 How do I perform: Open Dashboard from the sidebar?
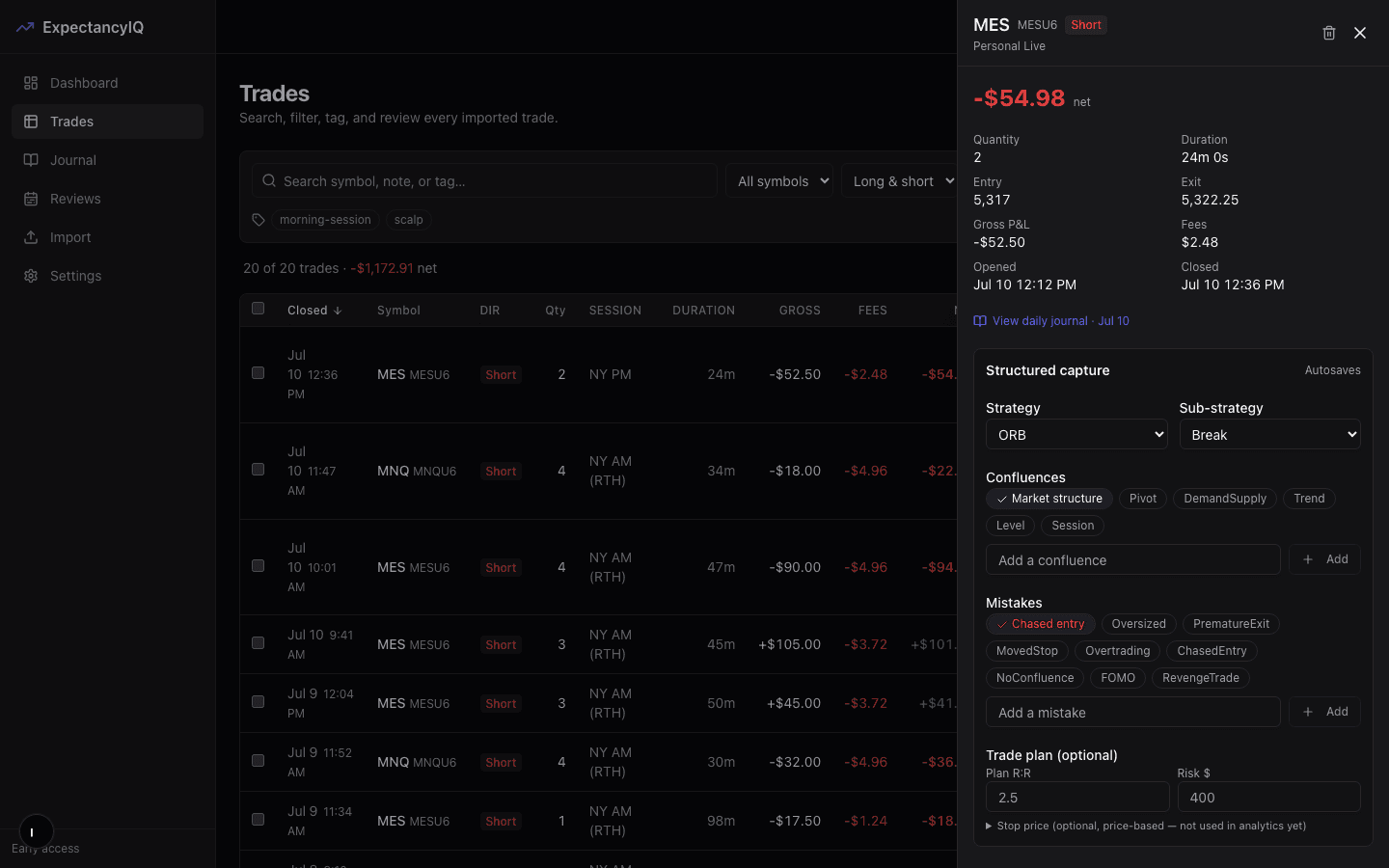(107, 83)
